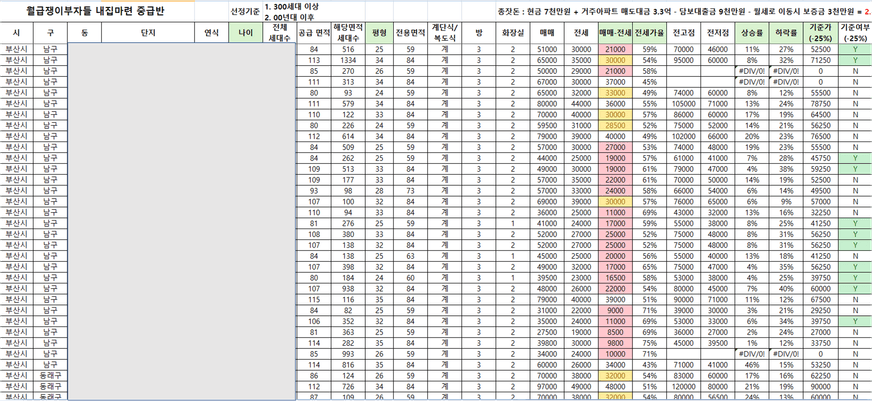The height and width of the screenshot is (401, 872).
Task: Select the '2. 00년대 이후' criteria text
Action: point(289,17)
